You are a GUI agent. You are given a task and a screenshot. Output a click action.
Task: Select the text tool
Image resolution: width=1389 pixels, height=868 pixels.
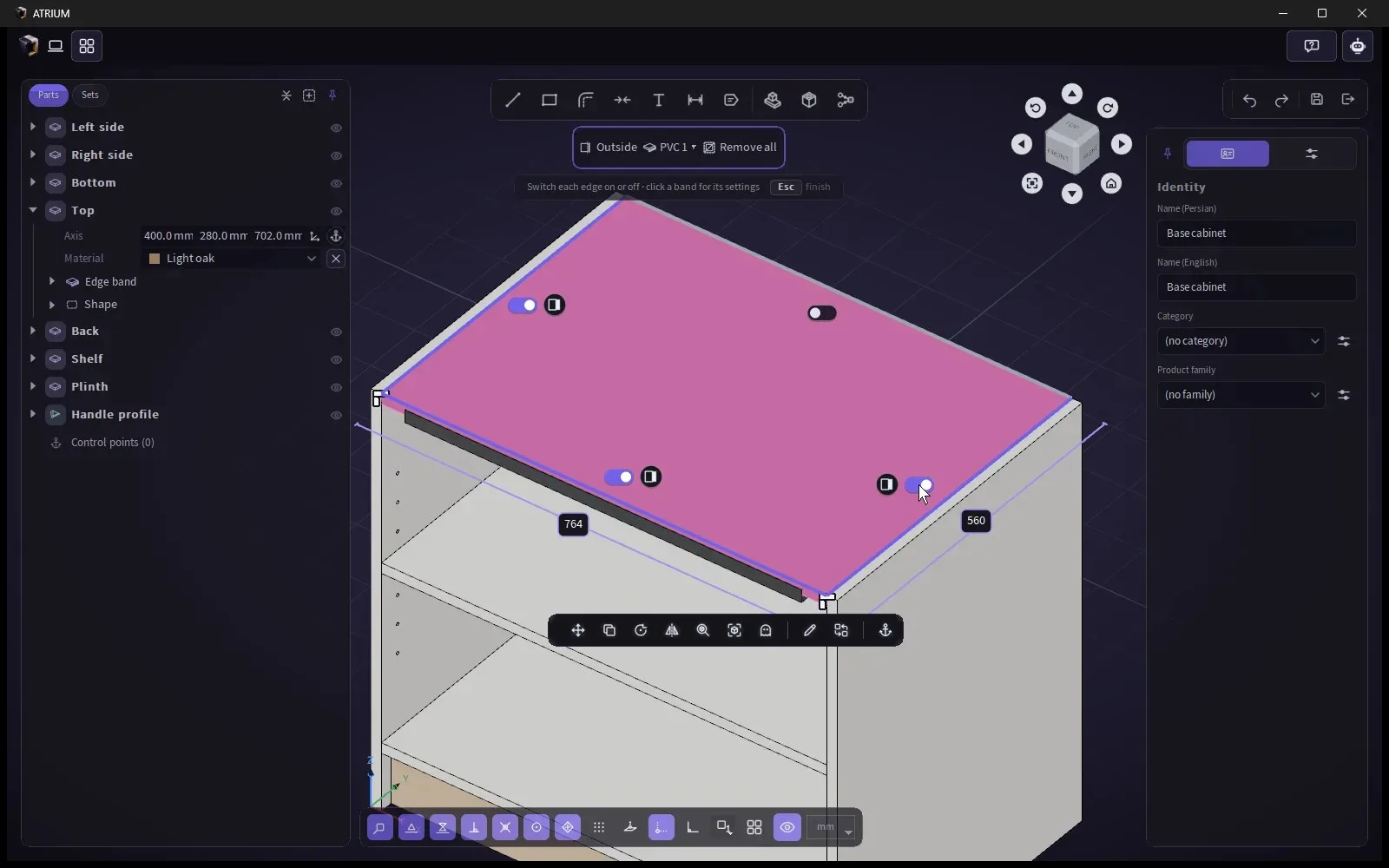[x=659, y=100]
